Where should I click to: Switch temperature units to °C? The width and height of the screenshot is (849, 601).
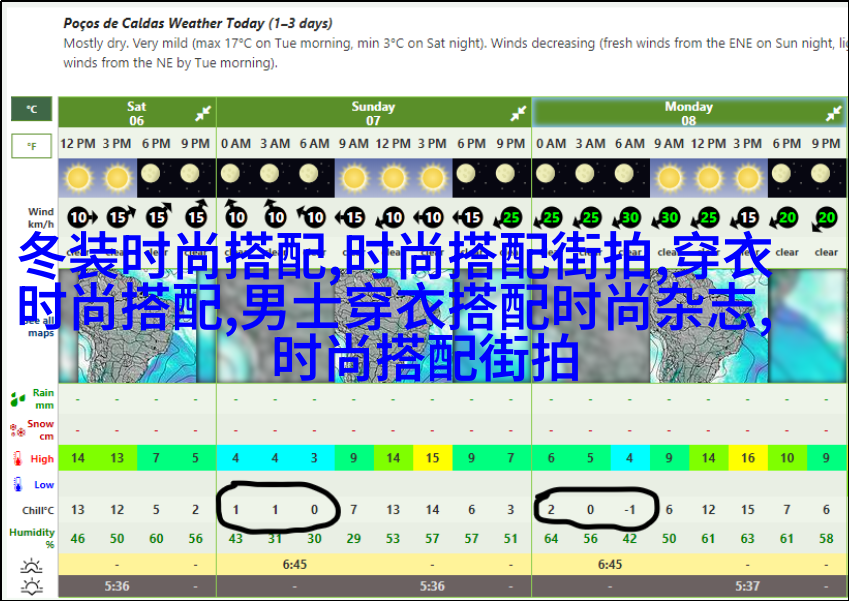(x=31, y=109)
